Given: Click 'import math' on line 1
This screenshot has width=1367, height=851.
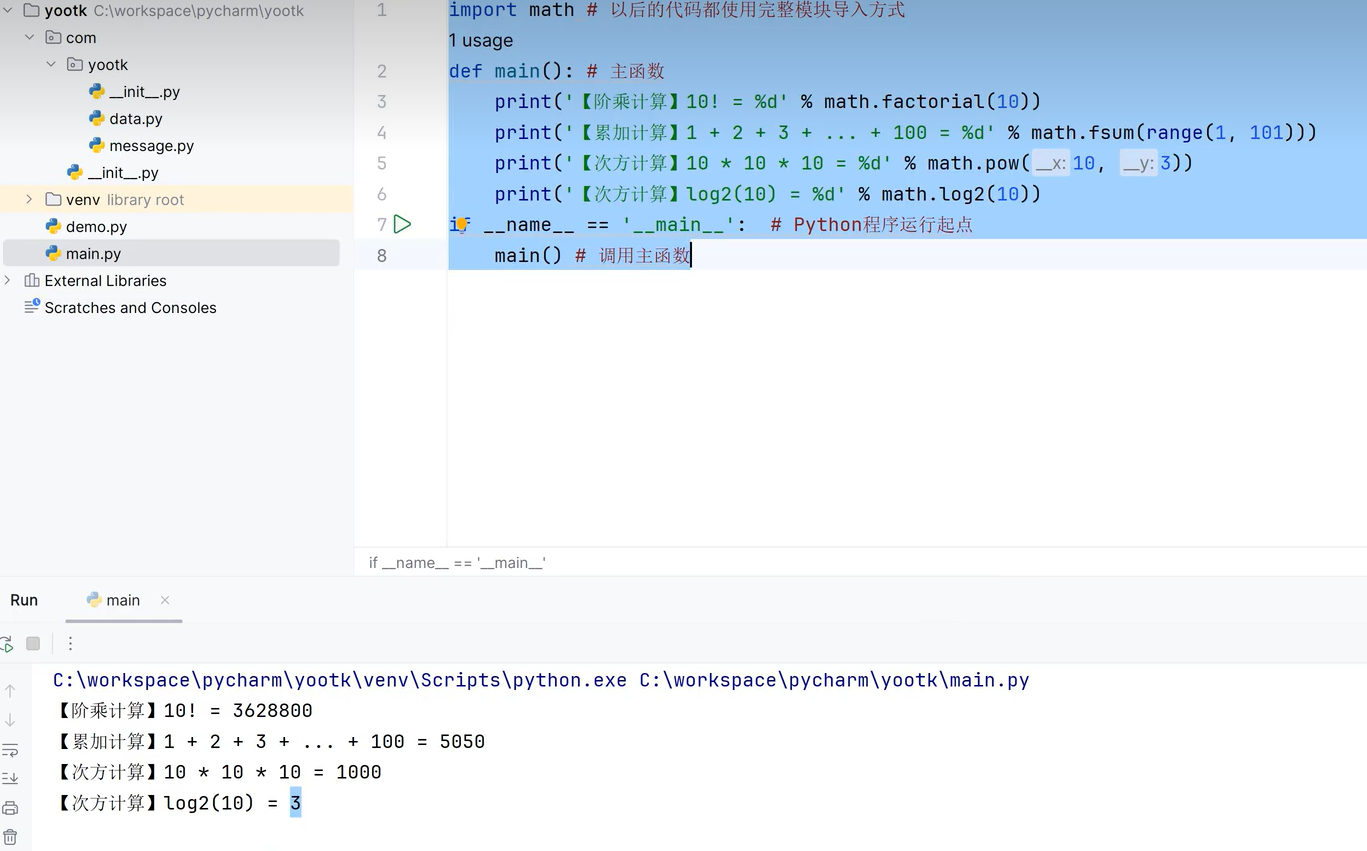Looking at the screenshot, I should tap(512, 10).
